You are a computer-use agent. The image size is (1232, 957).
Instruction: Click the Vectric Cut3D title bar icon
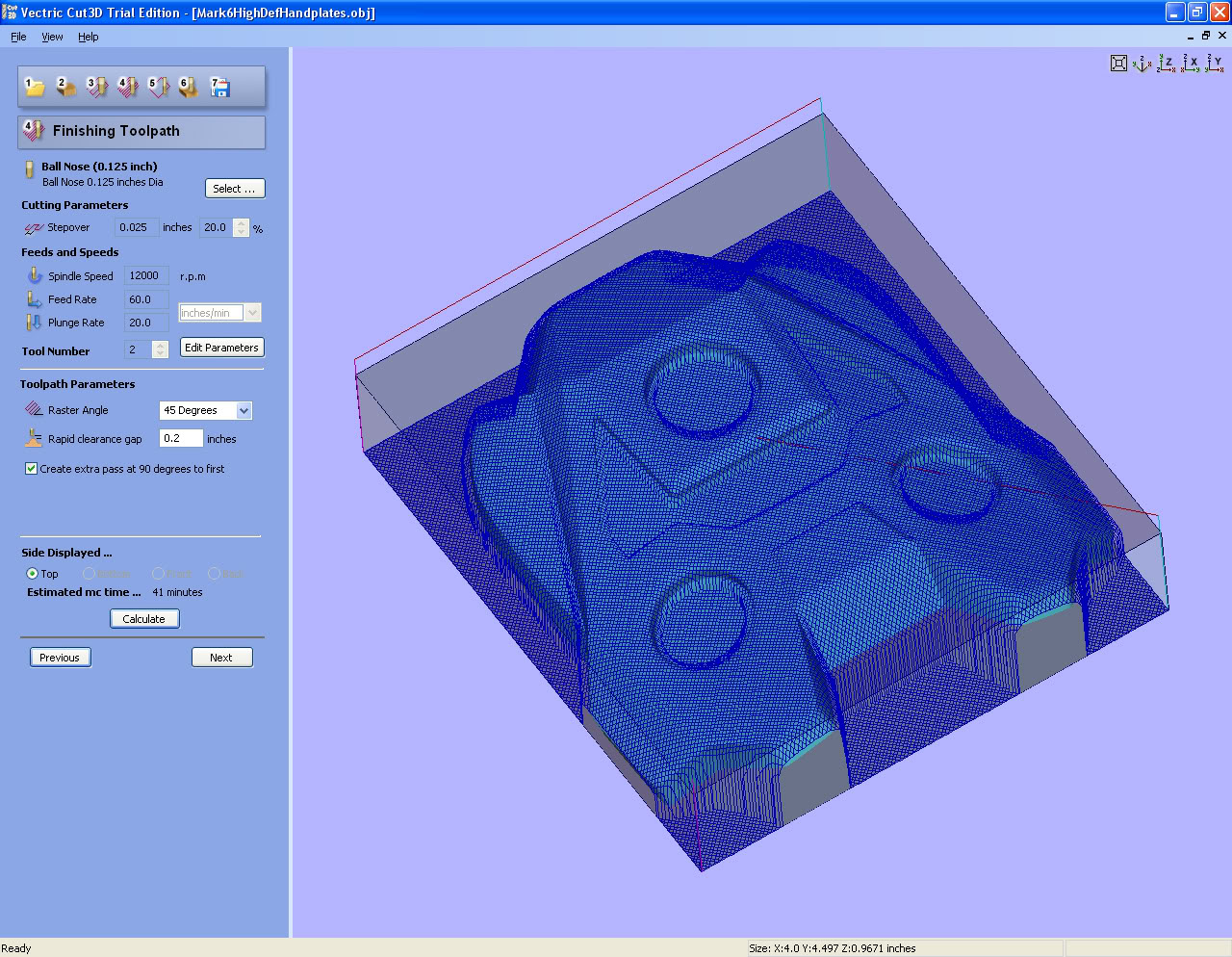point(10,13)
